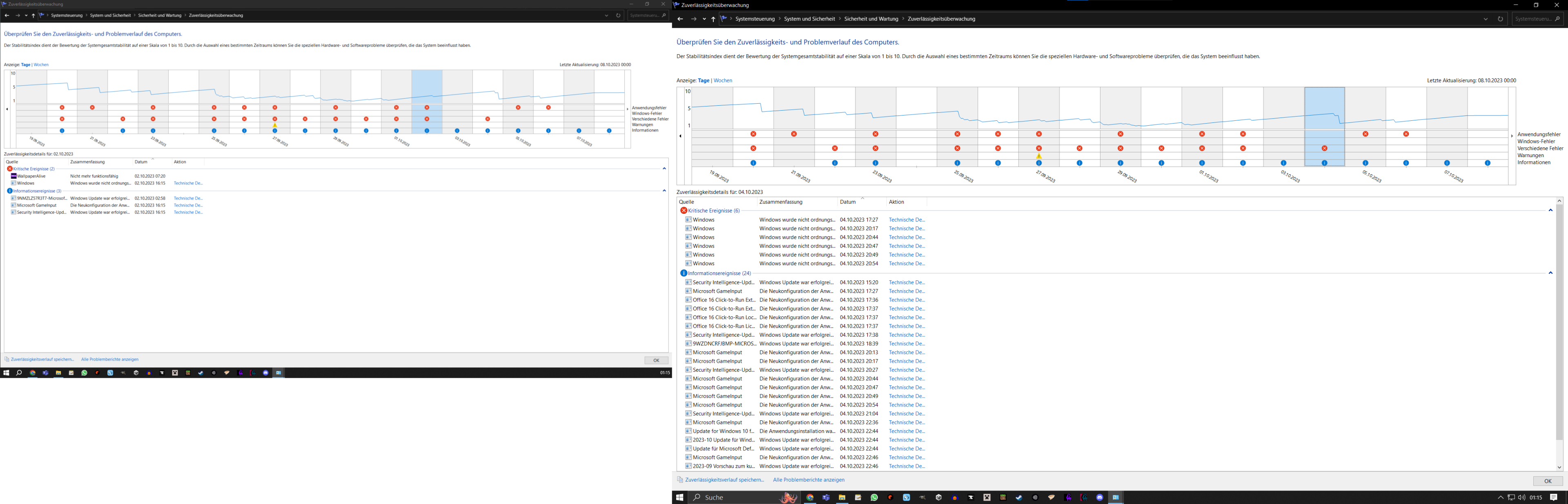The height and width of the screenshot is (504, 1568).
Task: Click the volume speaker icon in system tray
Action: [1522, 497]
